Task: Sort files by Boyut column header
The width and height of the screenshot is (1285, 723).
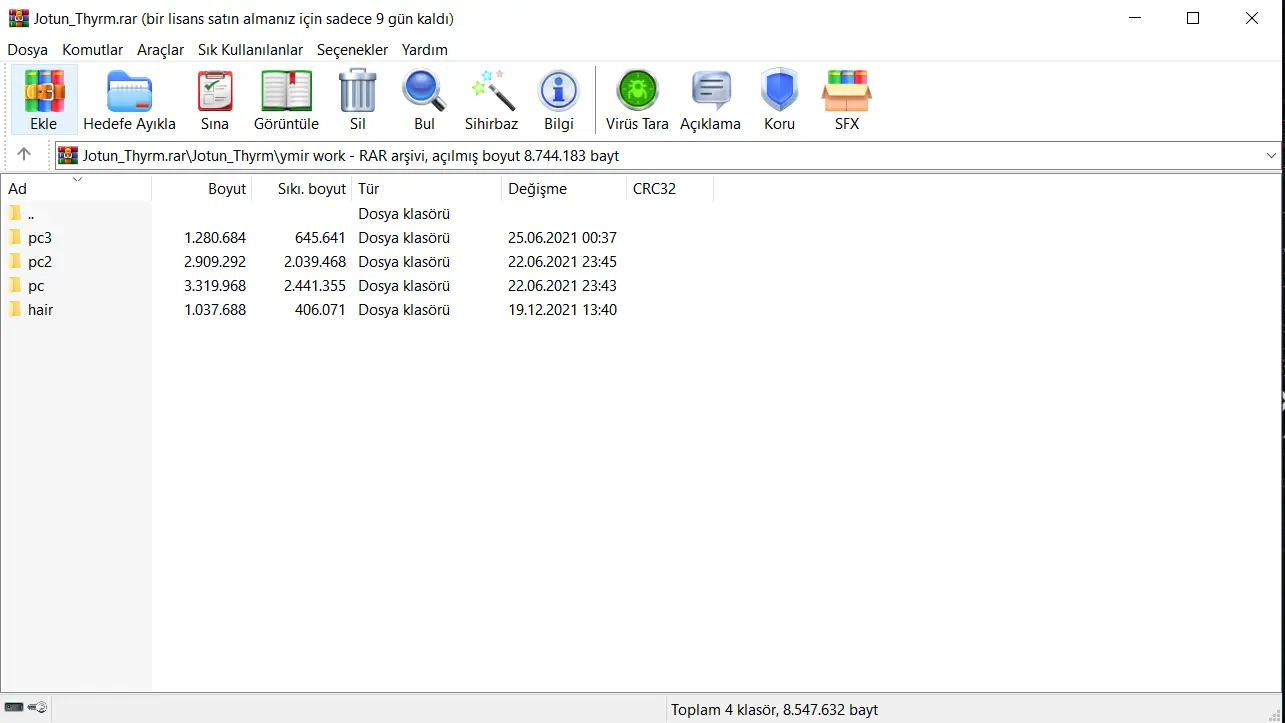Action: 201,188
